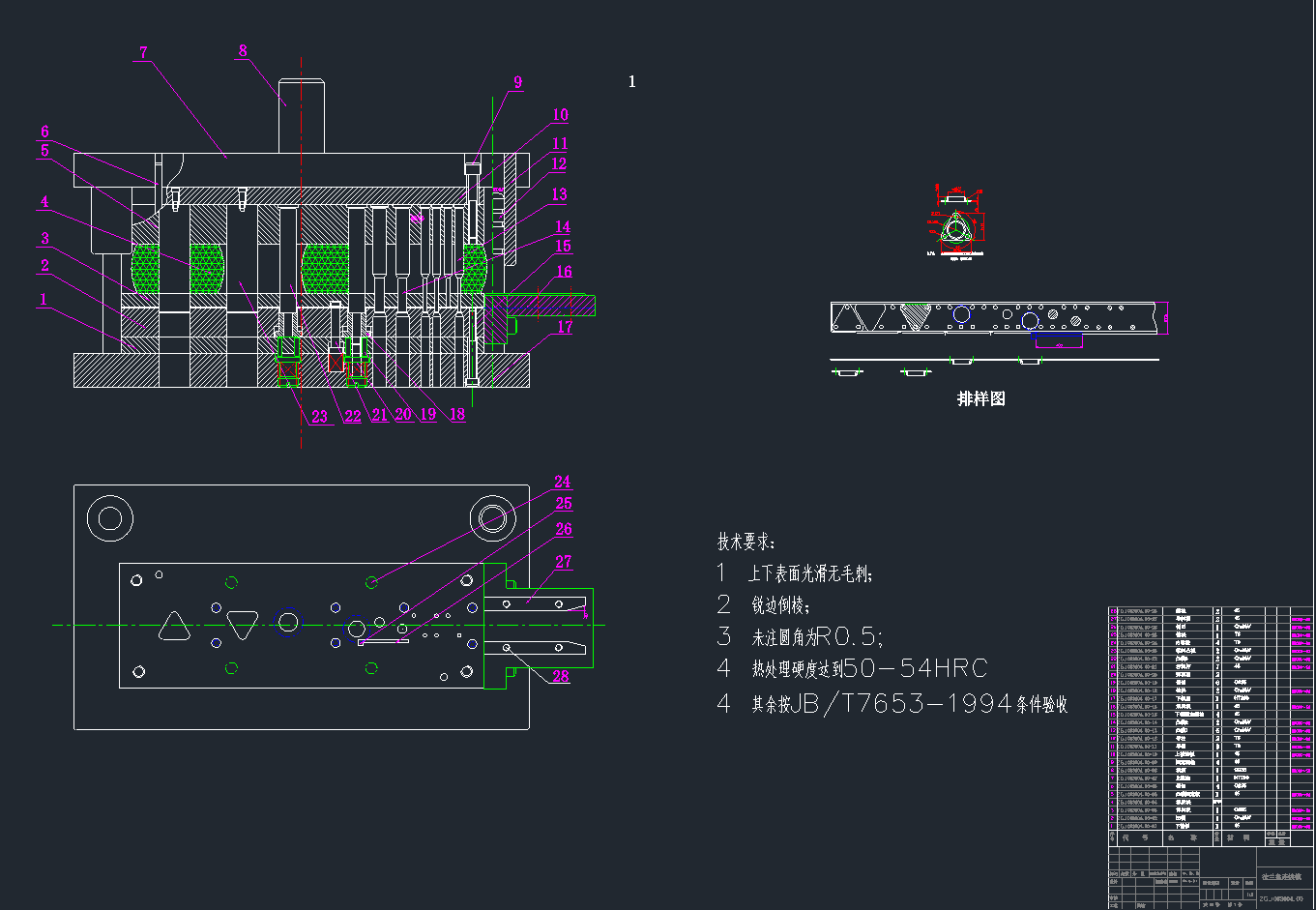Click callout number 1 at lower die shoe
1316x910 pixels.
pyautogui.click(x=43, y=300)
